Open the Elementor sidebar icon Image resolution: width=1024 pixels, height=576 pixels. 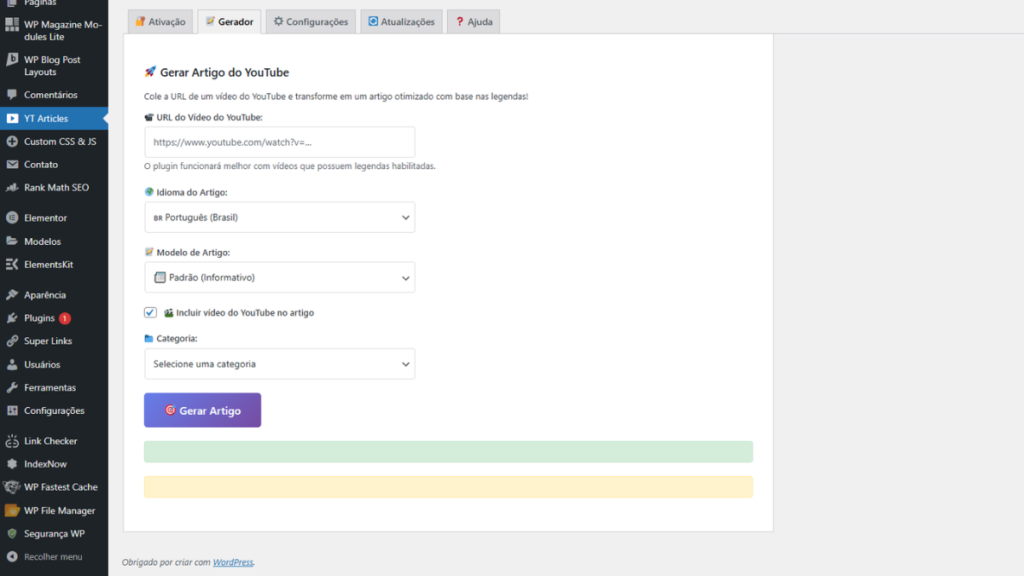coord(12,217)
